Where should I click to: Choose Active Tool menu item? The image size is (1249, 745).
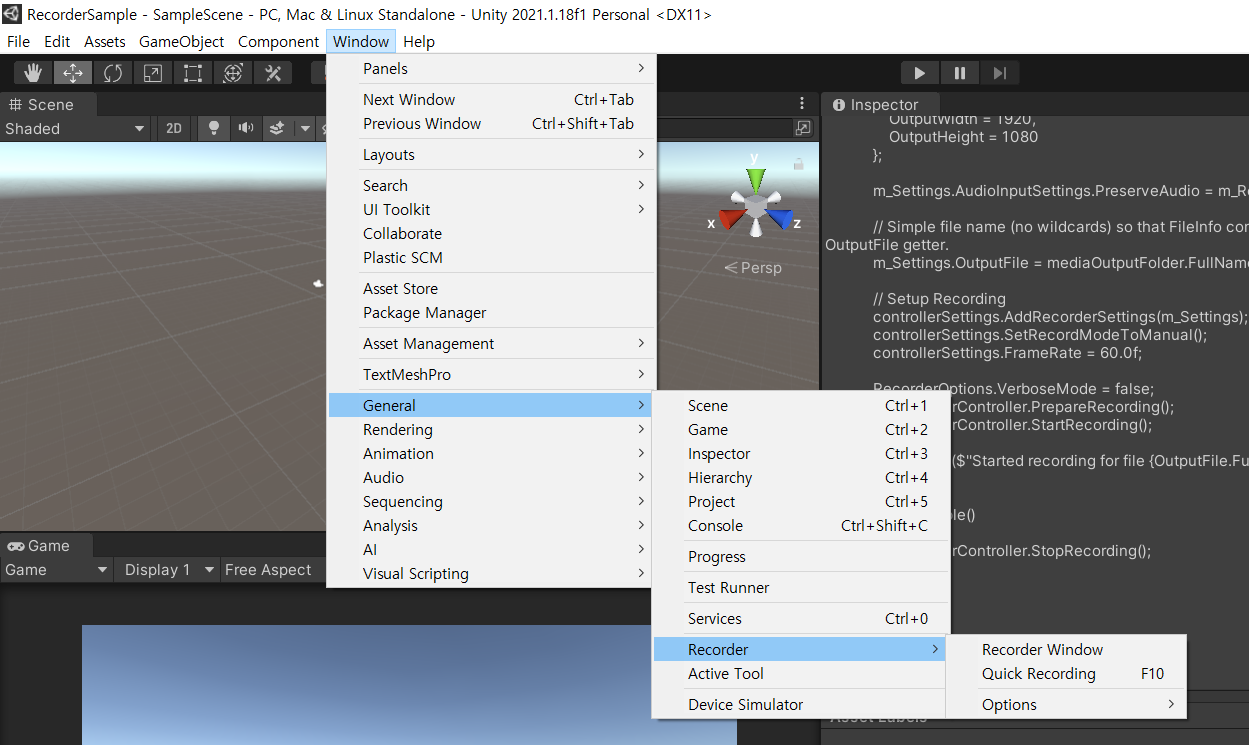[x=799, y=673]
